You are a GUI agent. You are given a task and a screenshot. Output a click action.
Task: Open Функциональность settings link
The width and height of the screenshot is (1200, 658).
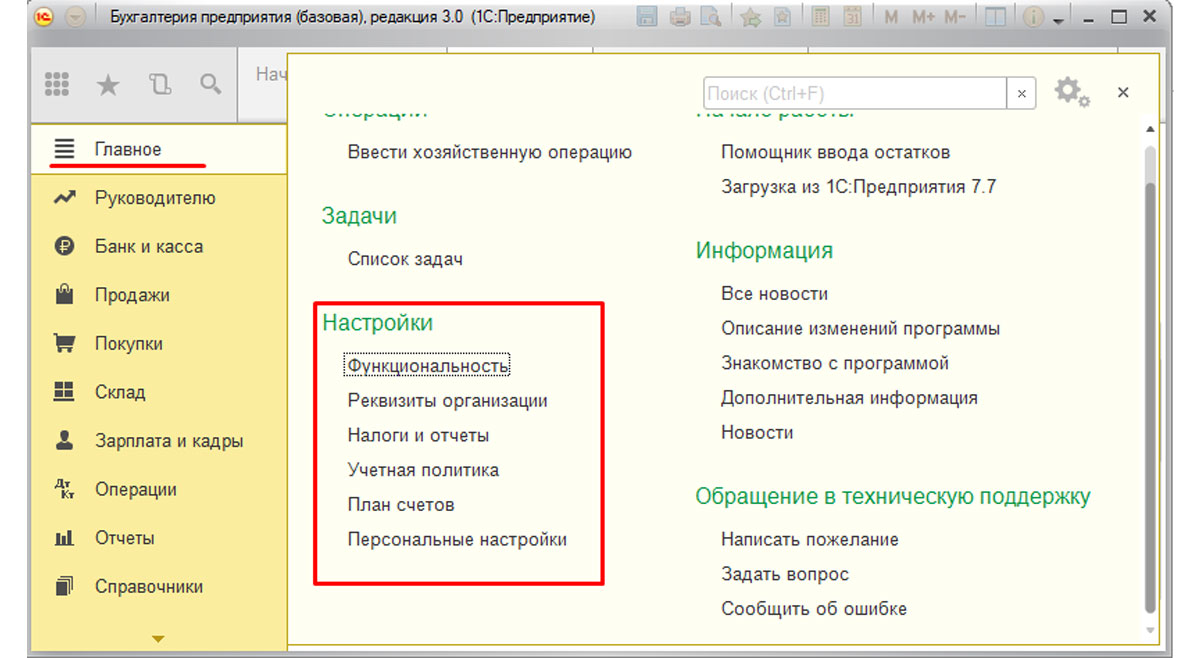pos(428,366)
